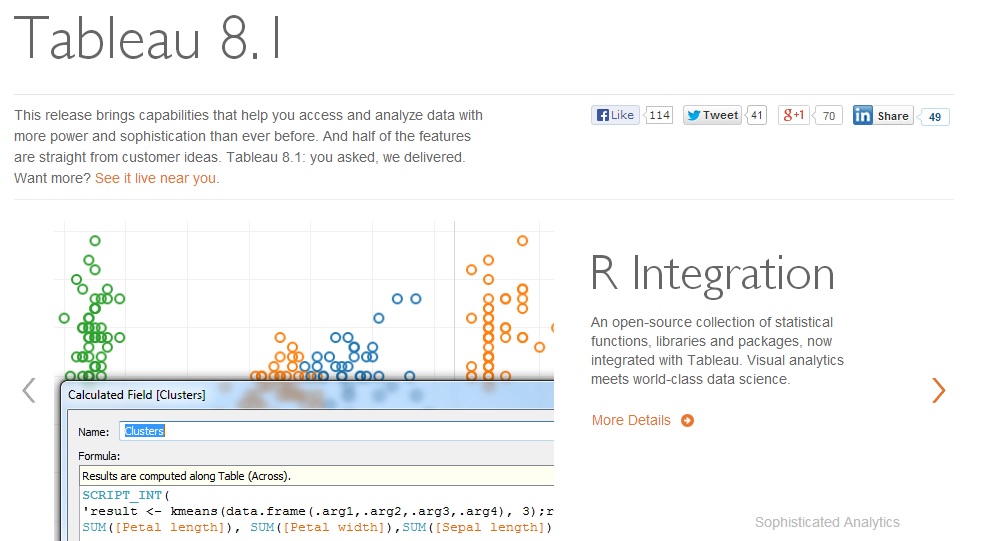Follow the More Details link
This screenshot has width=999, height=541.
tap(631, 421)
